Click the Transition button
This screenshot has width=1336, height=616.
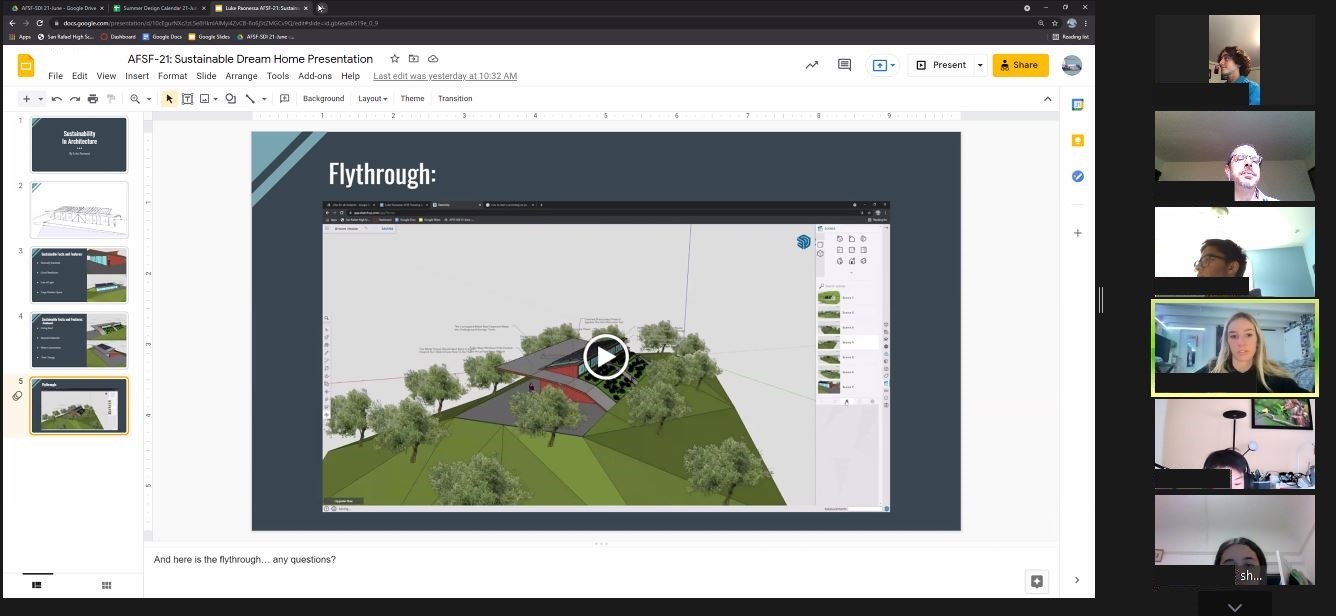click(x=455, y=99)
